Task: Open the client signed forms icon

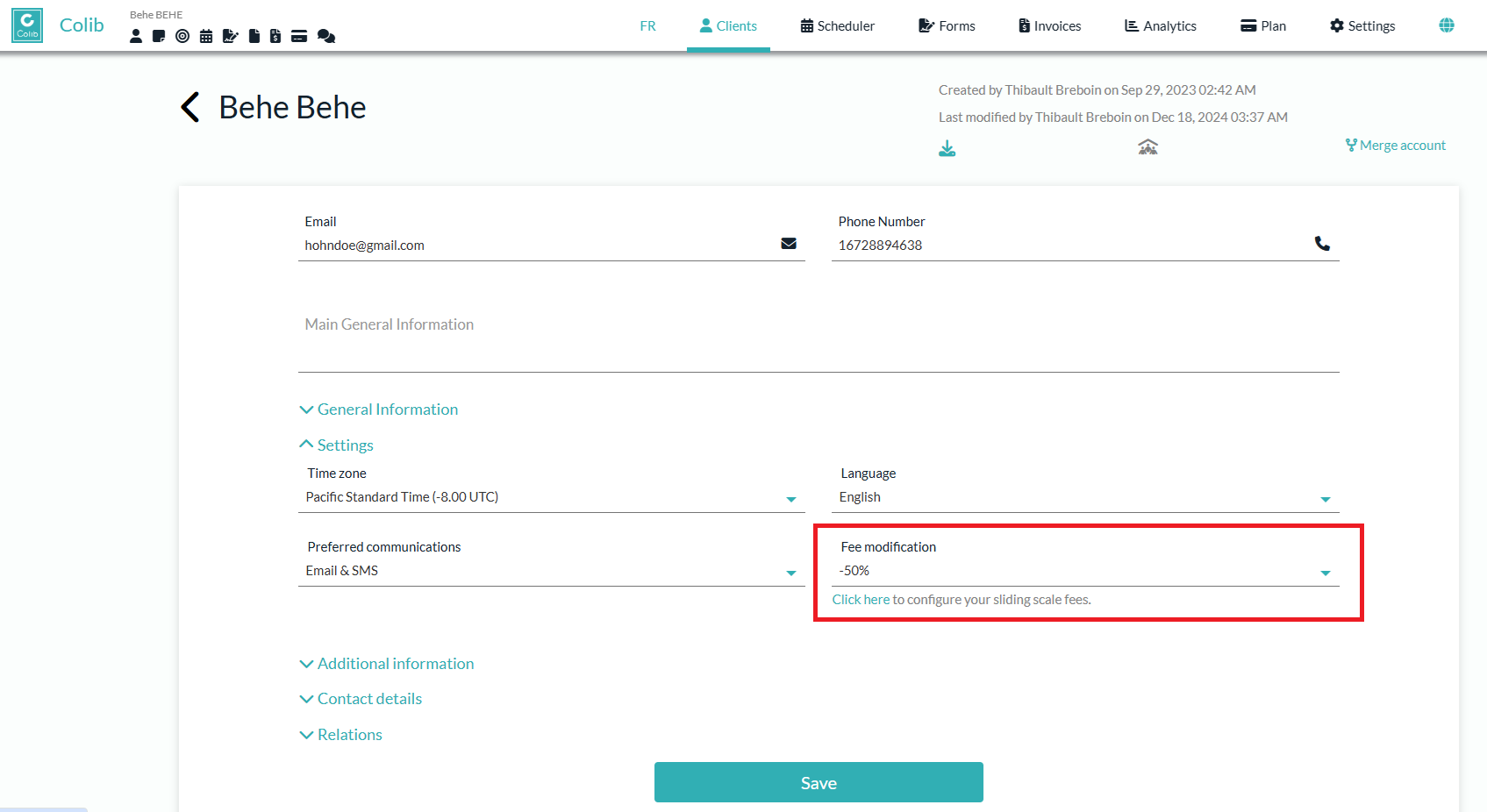Action: [230, 36]
